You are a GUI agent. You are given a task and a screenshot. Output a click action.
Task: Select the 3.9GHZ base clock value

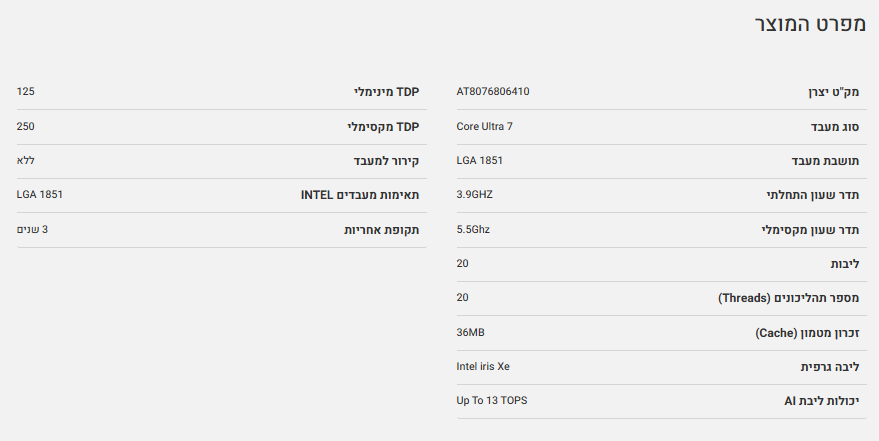[475, 195]
